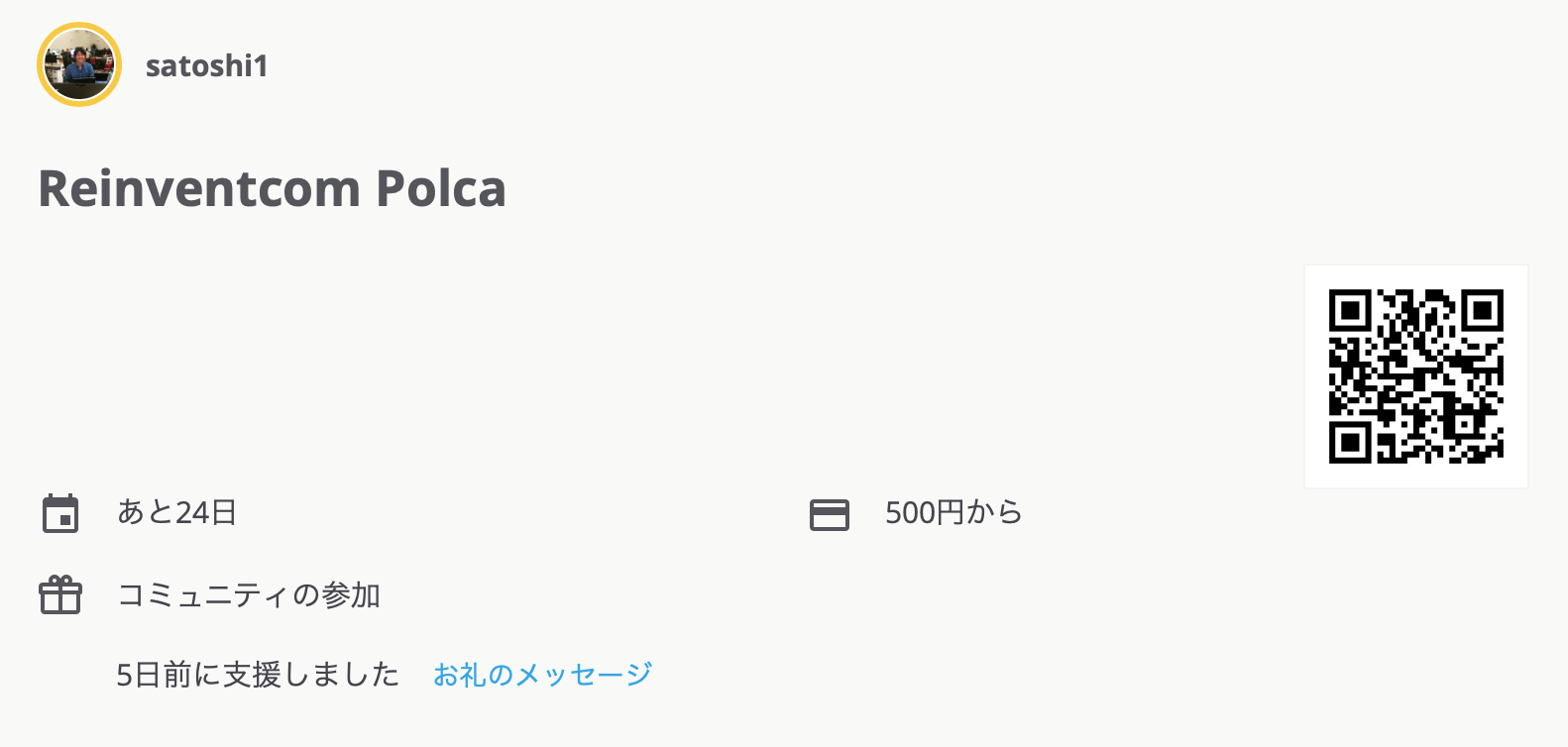Click the QR code's bottom-left finder square
Viewport: 1568px width, 747px height.
[x=1349, y=442]
